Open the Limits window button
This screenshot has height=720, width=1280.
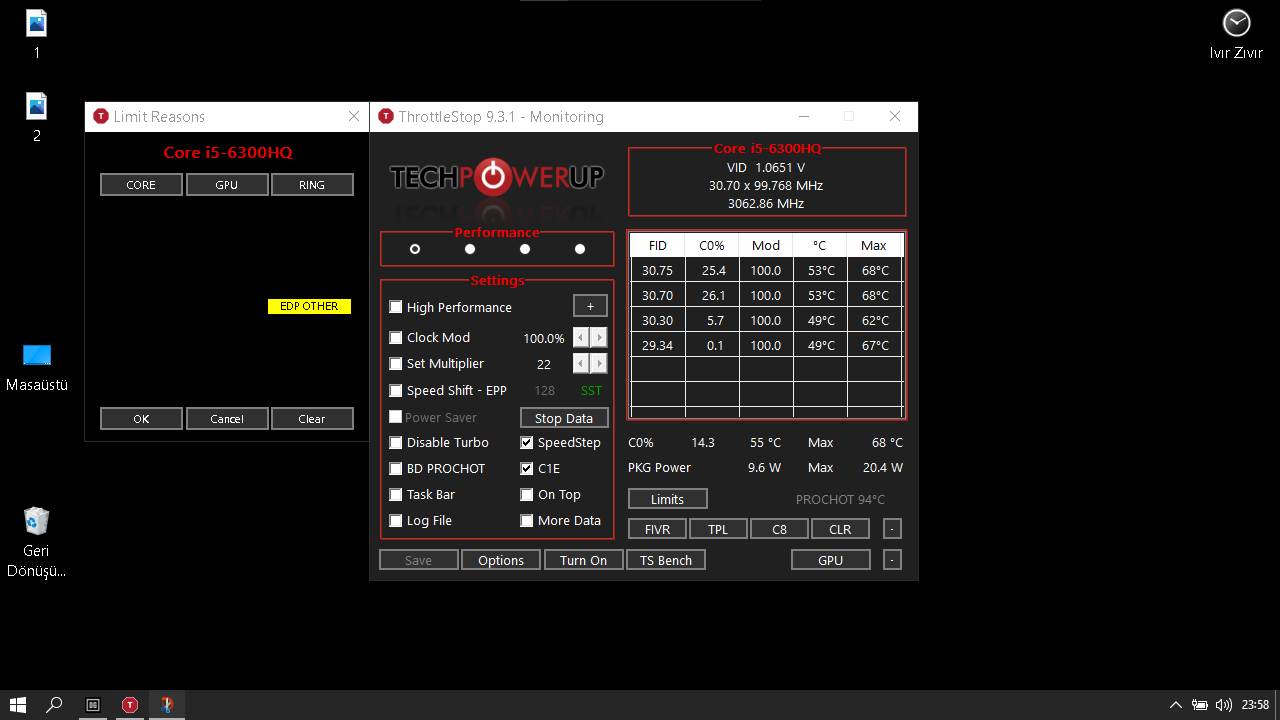[667, 498]
